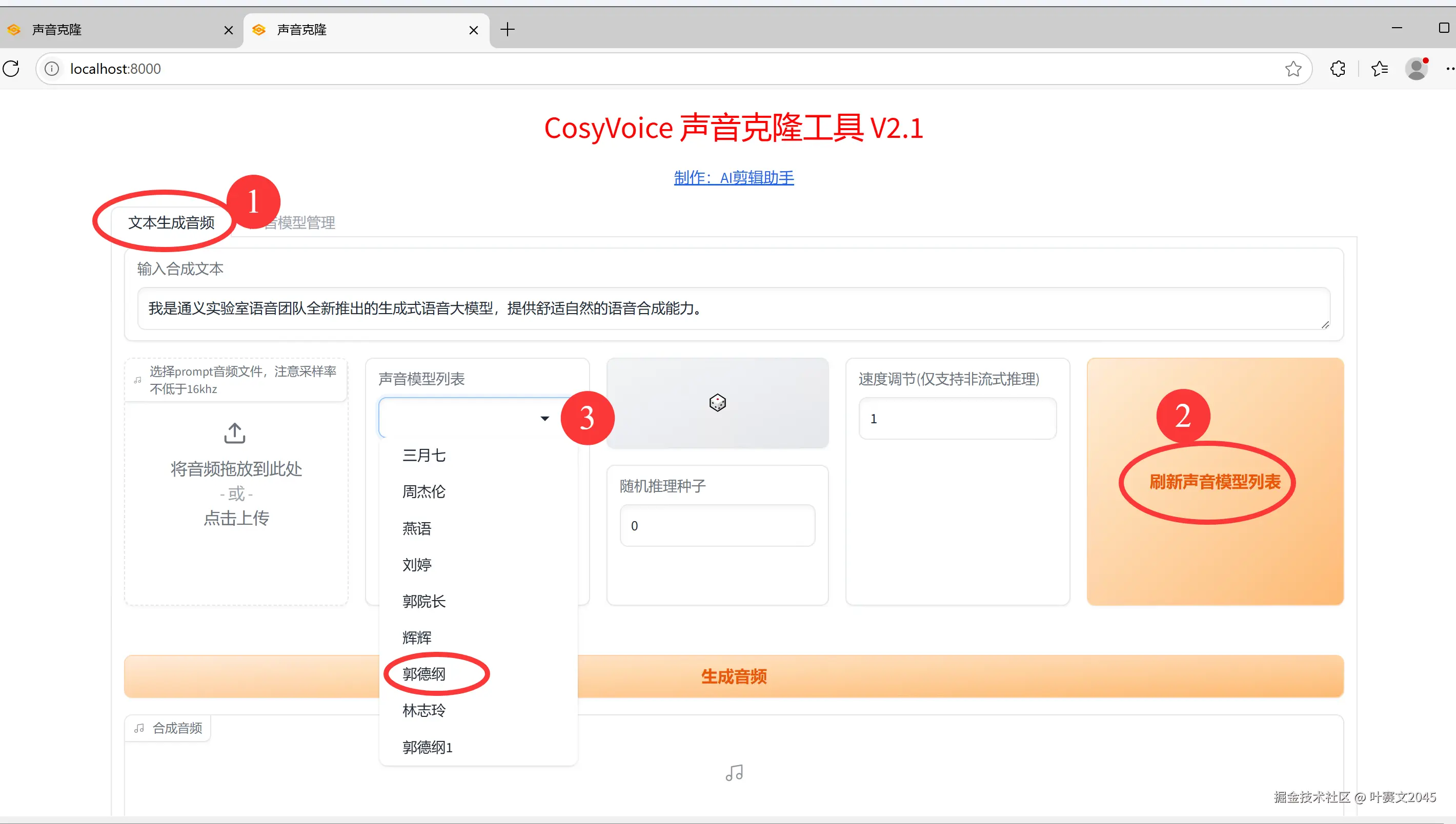Click the site info icon
Screen dimensions: 1456x824
51,69
